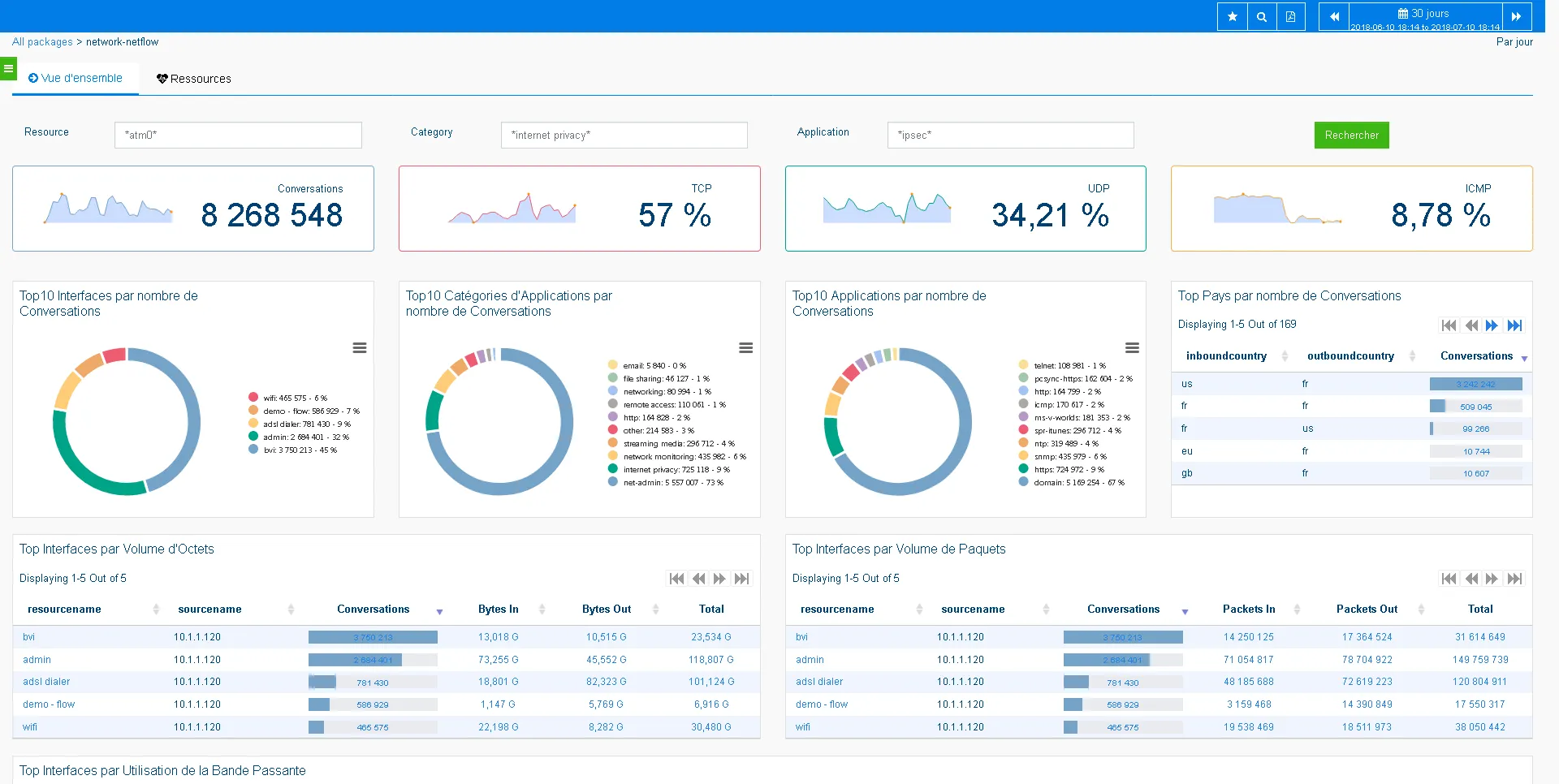Open the search icon in the blue toolbar
The width and height of the screenshot is (1559, 784).
tap(1261, 16)
